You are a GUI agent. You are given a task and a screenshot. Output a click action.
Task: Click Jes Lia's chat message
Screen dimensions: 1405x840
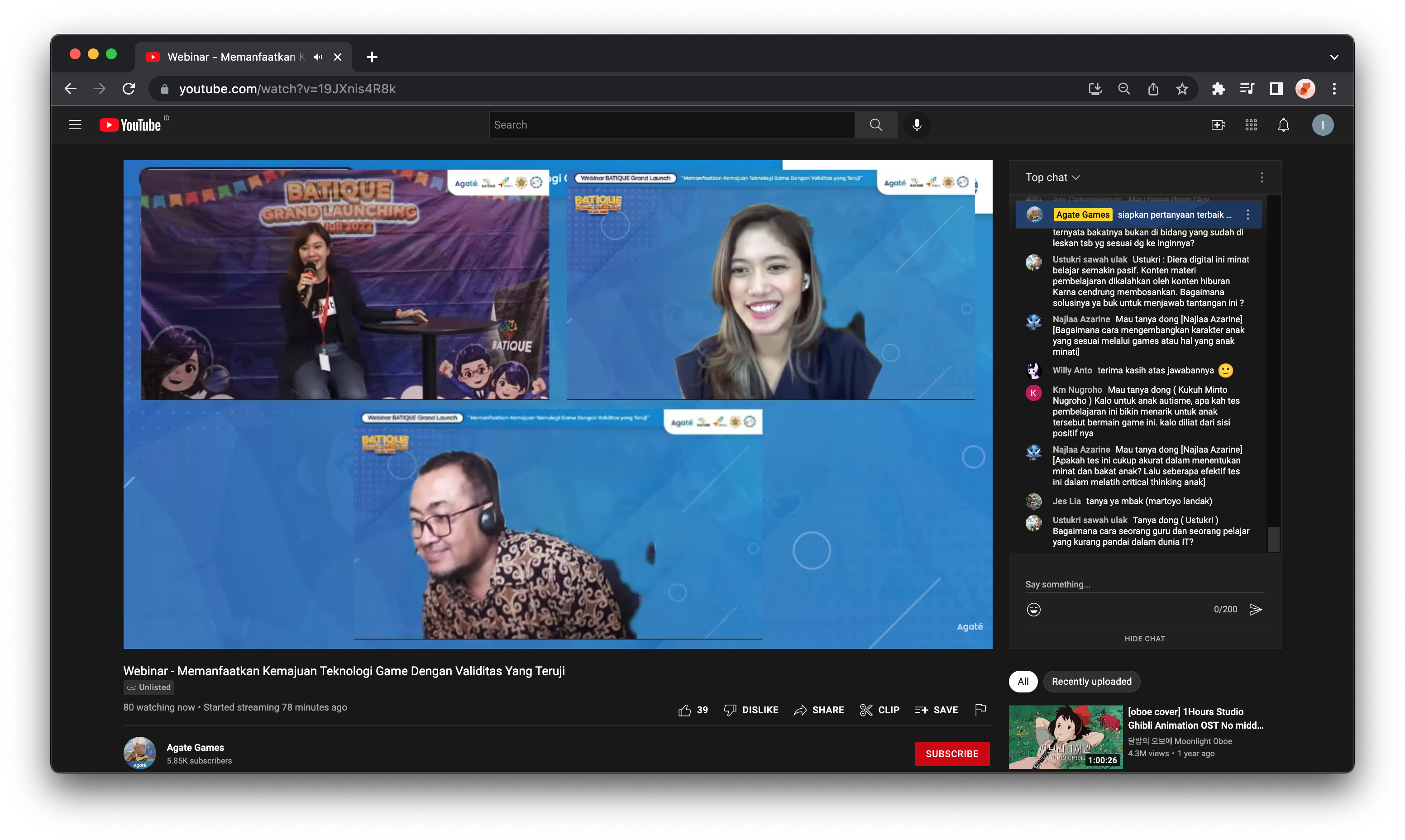tap(1148, 501)
